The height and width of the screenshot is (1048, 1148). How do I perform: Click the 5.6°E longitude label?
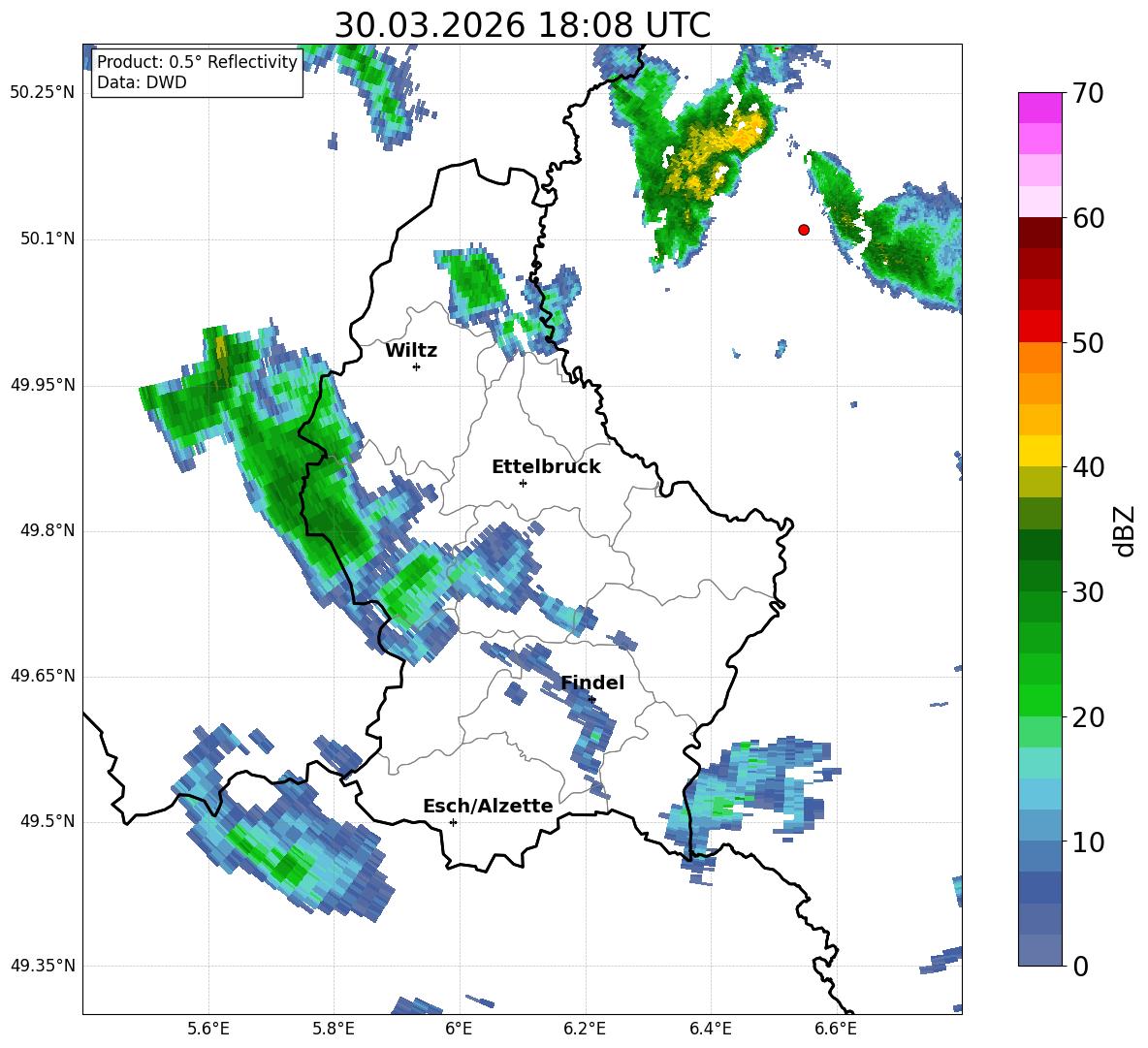[x=208, y=1029]
